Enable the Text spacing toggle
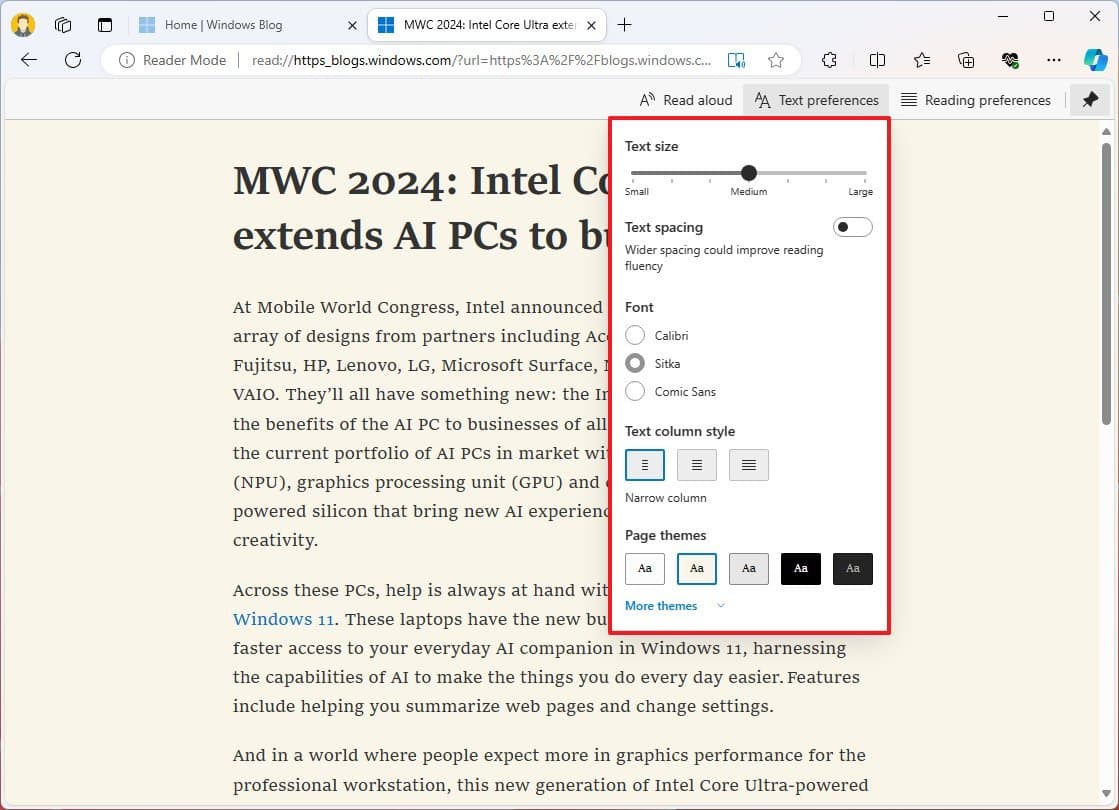The image size is (1119, 810). coord(852,227)
